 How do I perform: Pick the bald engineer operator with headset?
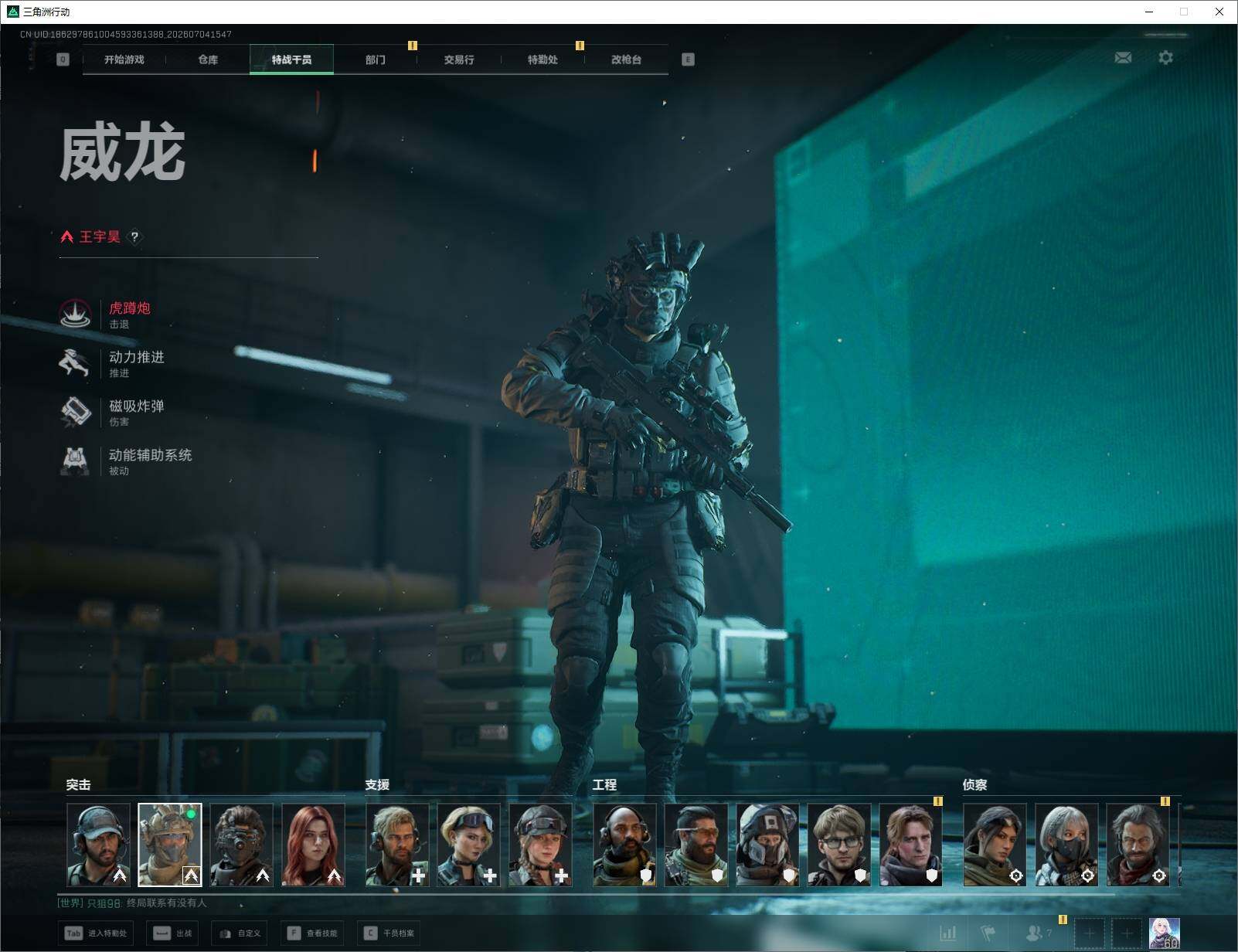pyautogui.click(x=624, y=845)
